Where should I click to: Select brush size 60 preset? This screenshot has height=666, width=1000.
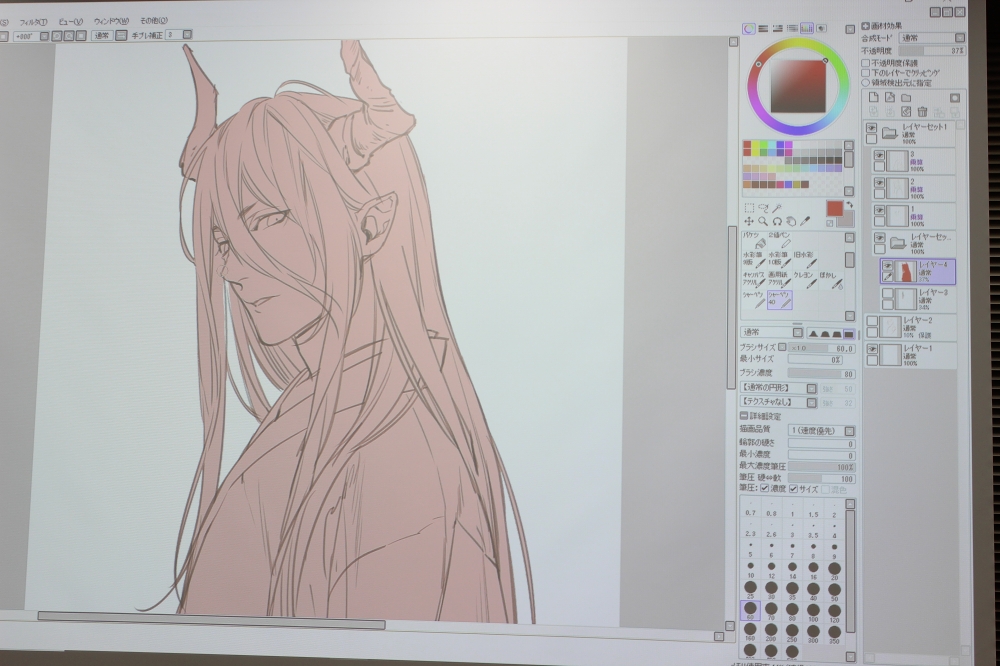750,610
